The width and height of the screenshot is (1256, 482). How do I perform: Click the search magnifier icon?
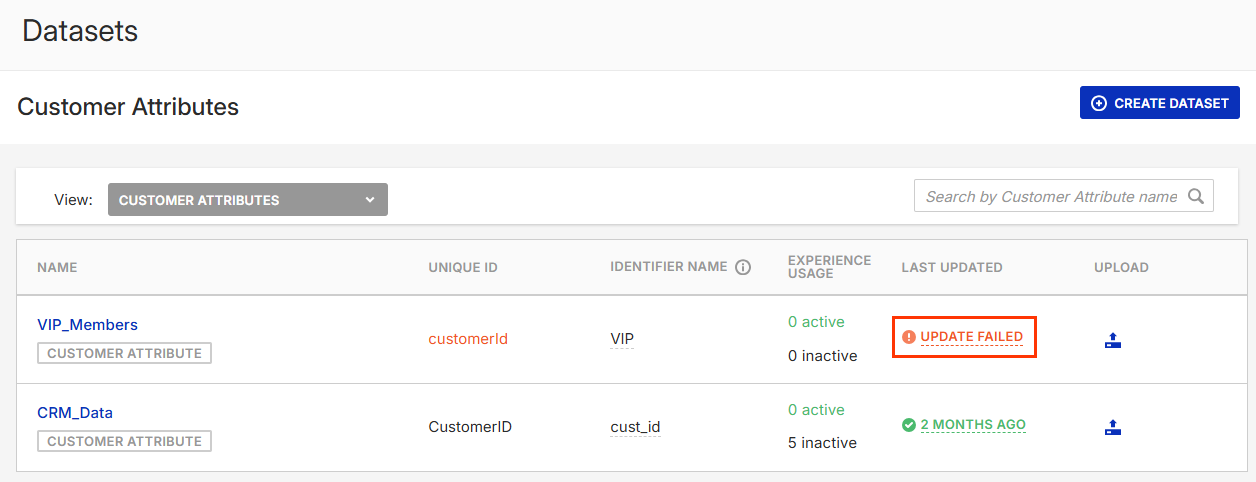coord(1196,197)
